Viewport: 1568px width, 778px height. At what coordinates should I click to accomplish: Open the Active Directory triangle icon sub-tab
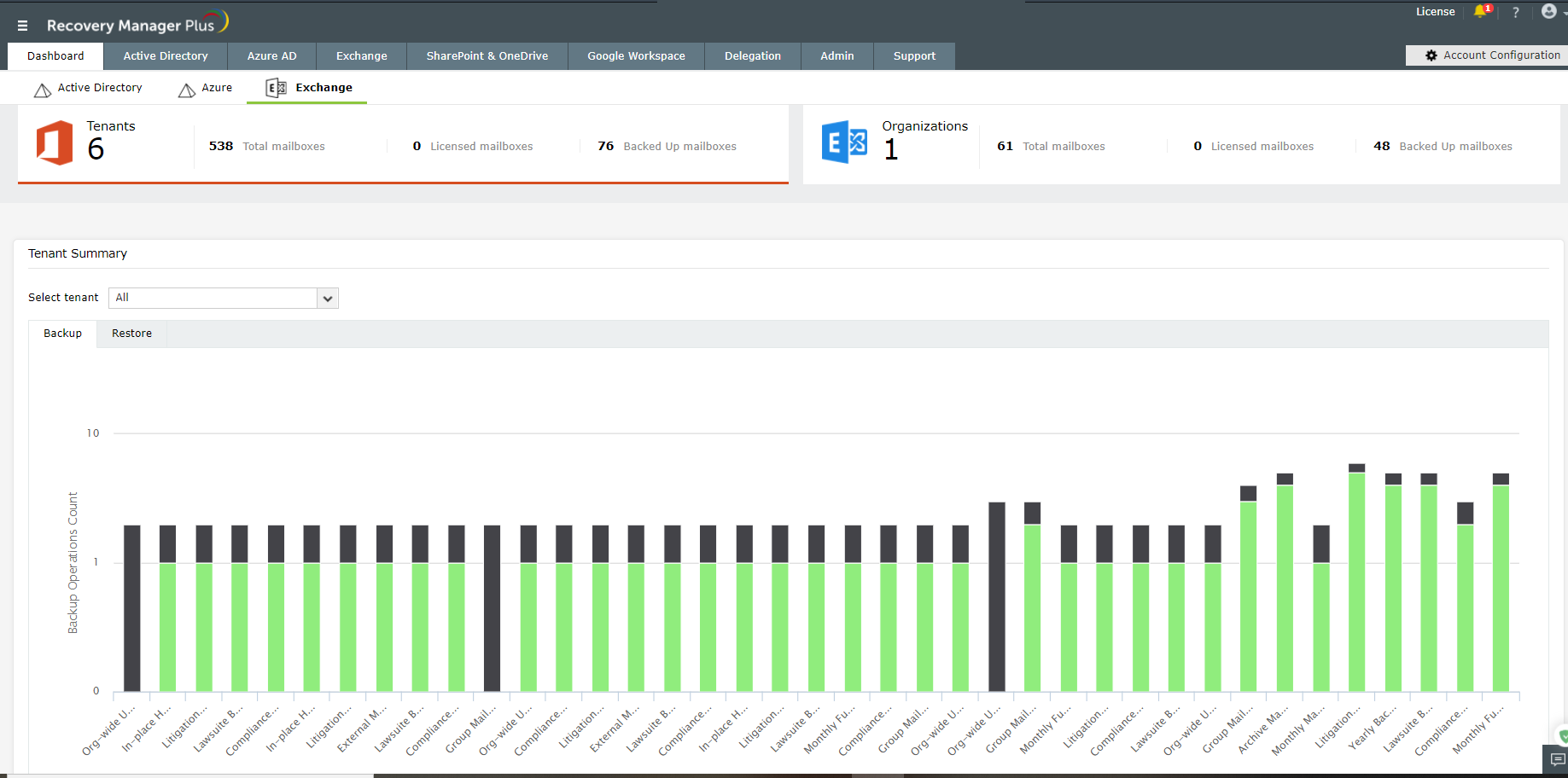coord(42,88)
